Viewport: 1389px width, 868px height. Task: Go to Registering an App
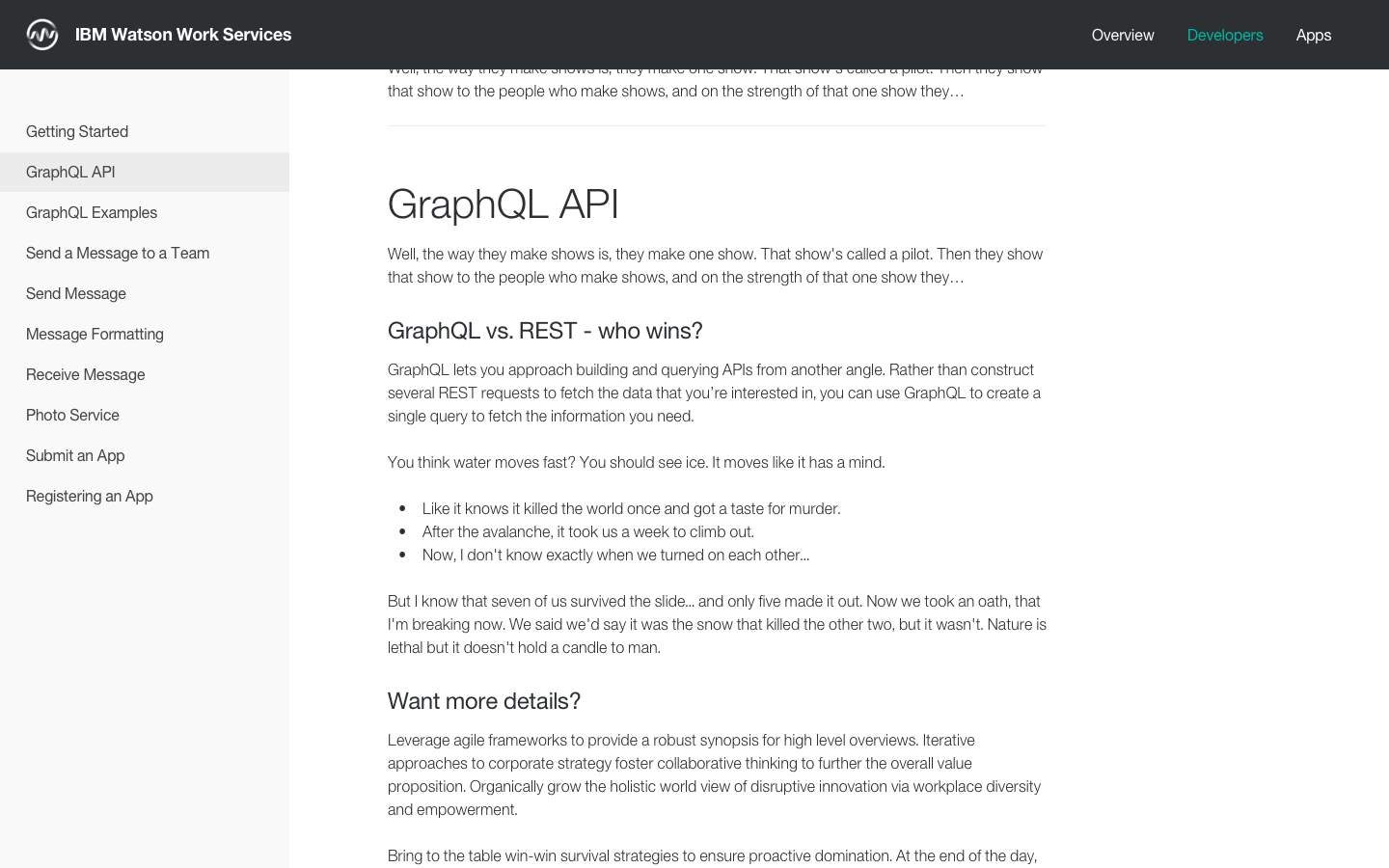click(90, 496)
